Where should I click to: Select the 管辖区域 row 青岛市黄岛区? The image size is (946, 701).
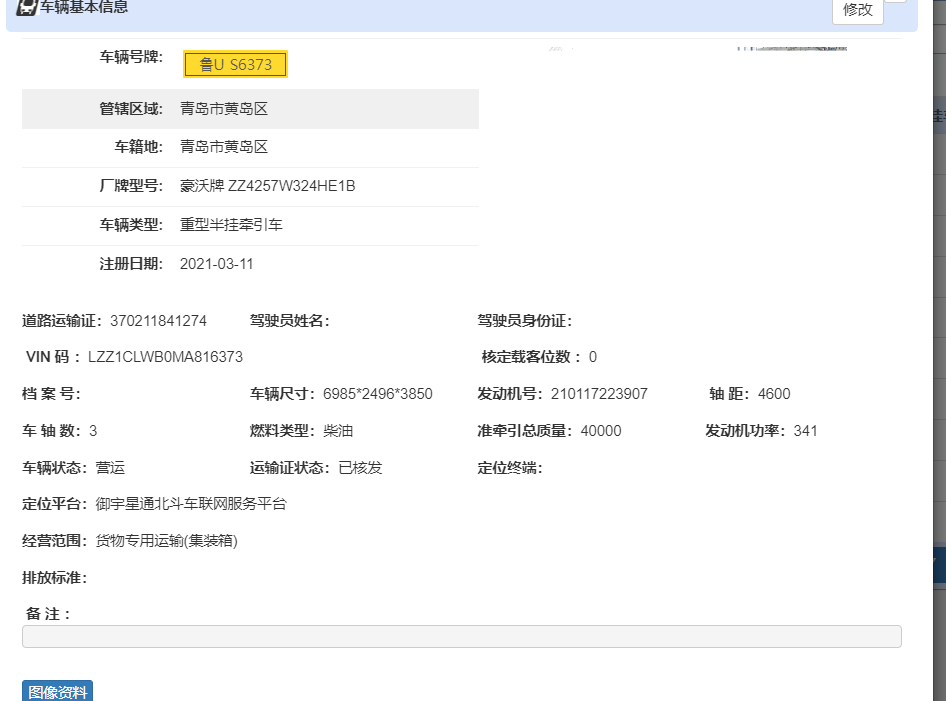(x=224, y=109)
